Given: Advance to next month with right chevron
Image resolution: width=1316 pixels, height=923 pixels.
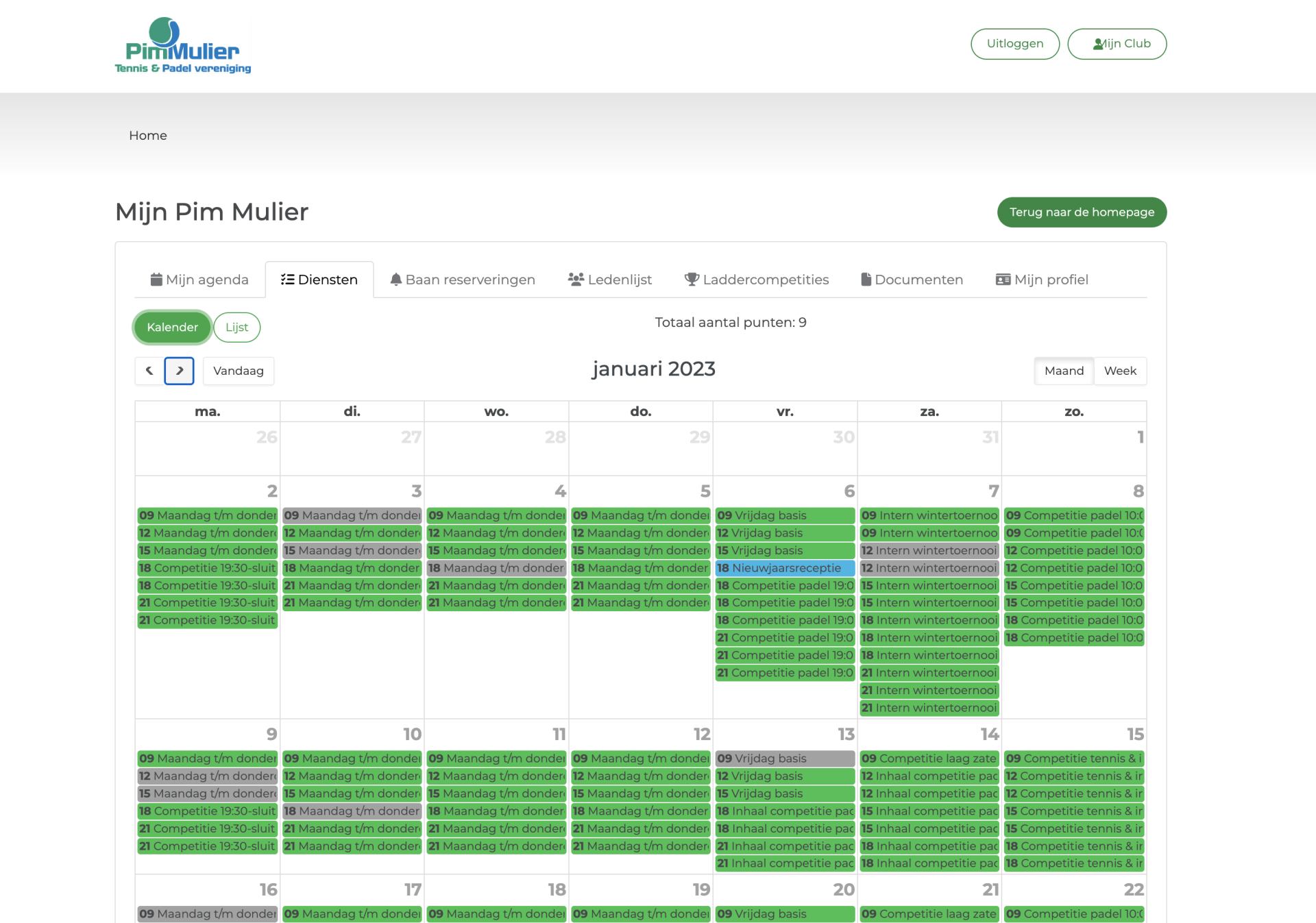Looking at the screenshot, I should (x=180, y=371).
